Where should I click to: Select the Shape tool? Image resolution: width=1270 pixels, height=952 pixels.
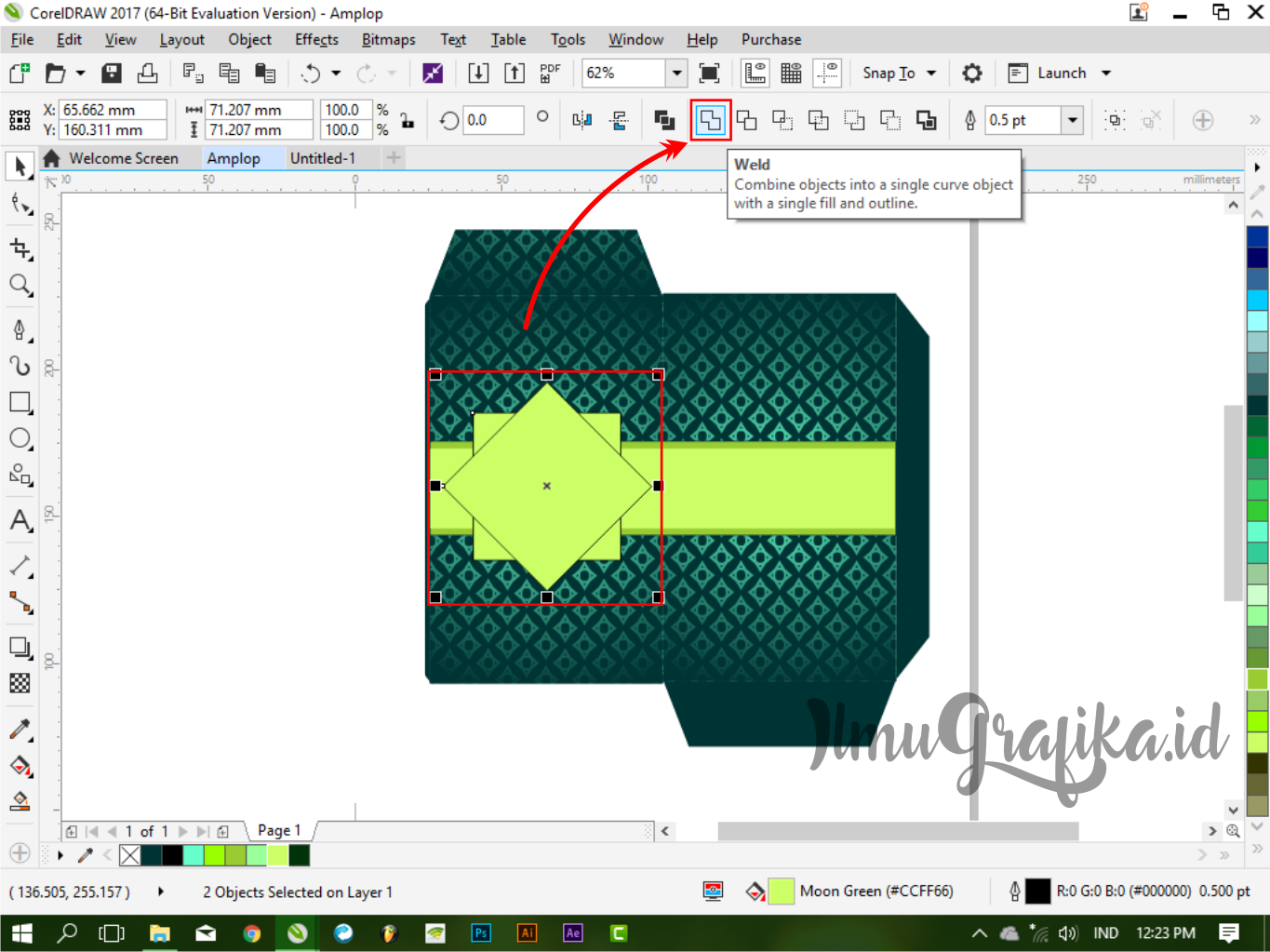coord(20,203)
